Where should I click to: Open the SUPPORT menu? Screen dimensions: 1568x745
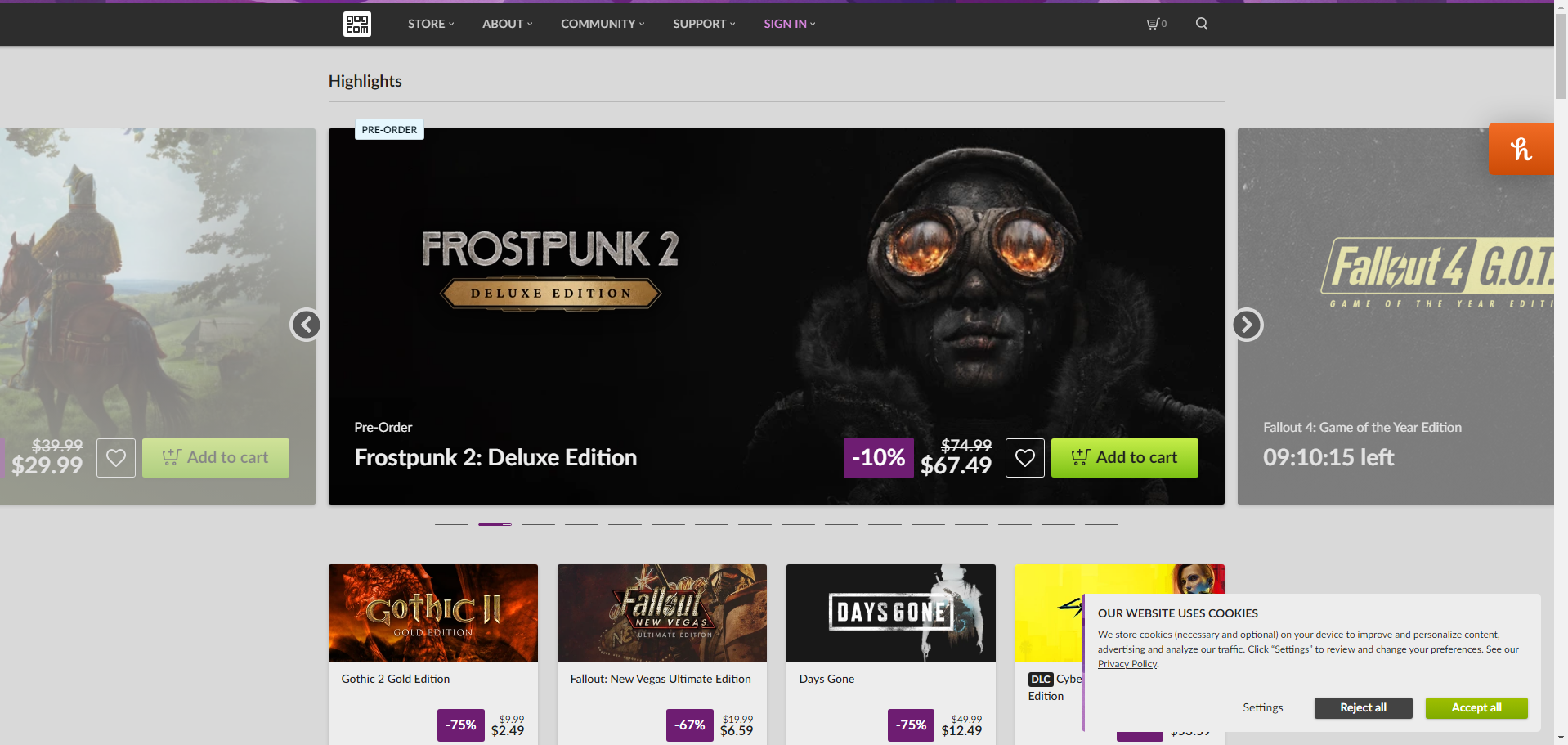tap(704, 24)
